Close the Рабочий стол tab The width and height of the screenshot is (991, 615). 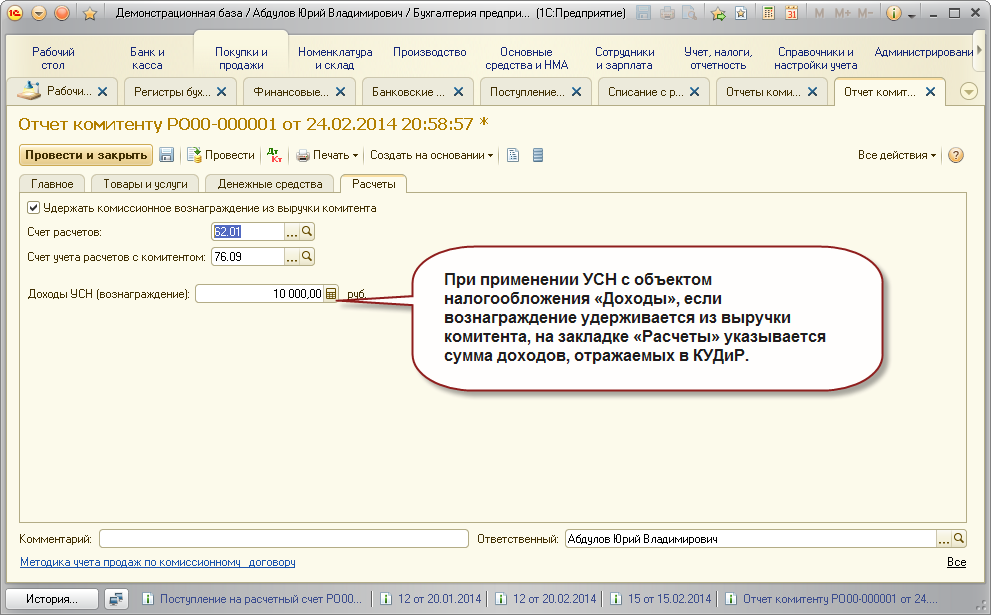point(102,92)
